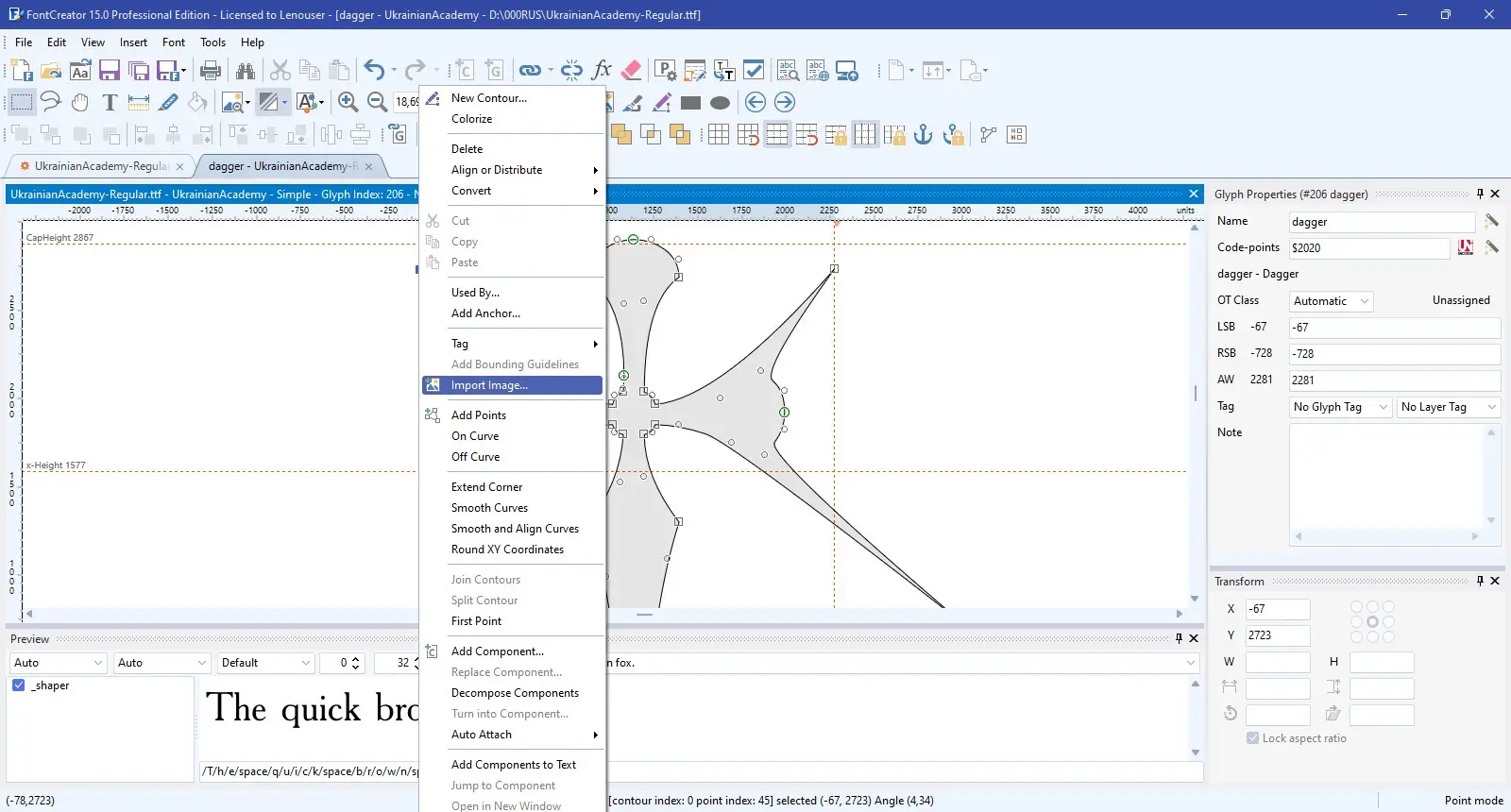Image resolution: width=1511 pixels, height=812 pixels.
Task: Expand the Auto Attach submenu
Action: pyautogui.click(x=512, y=735)
